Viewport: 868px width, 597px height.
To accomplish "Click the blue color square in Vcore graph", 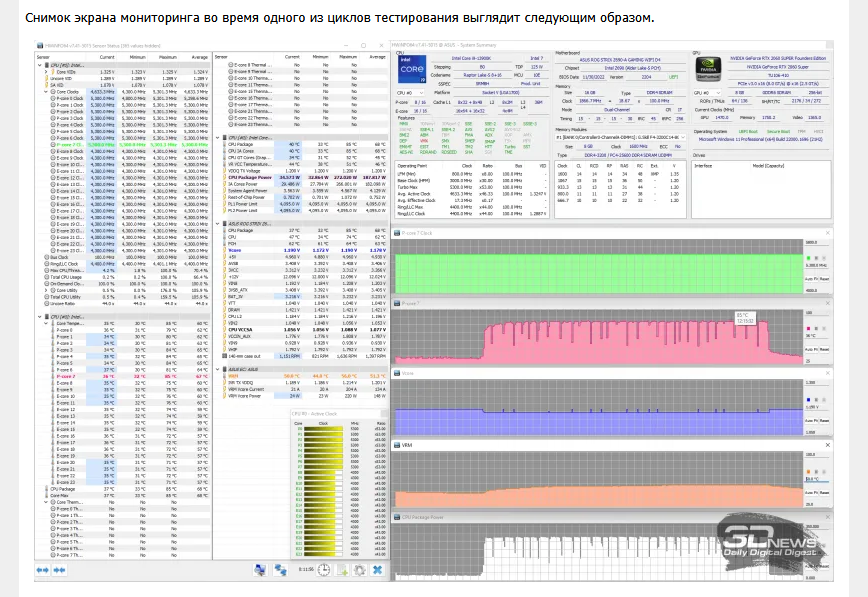I will (x=809, y=399).
